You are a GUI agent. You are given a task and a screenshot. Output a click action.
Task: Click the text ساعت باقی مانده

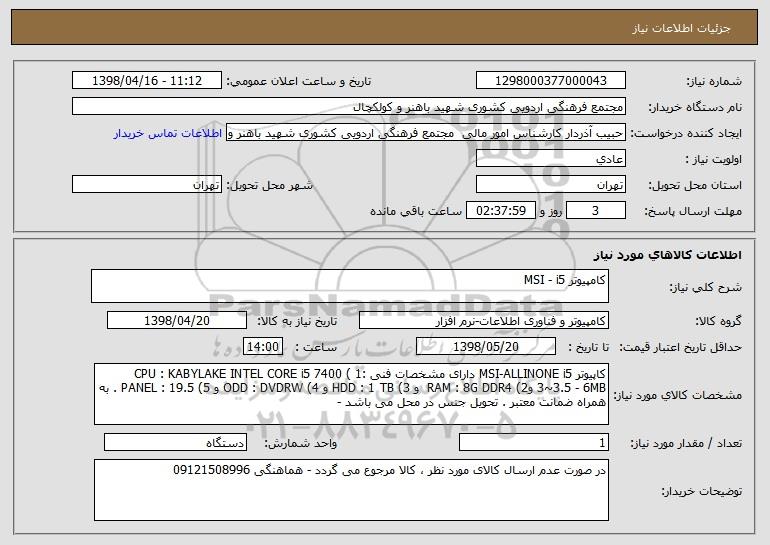(x=416, y=211)
